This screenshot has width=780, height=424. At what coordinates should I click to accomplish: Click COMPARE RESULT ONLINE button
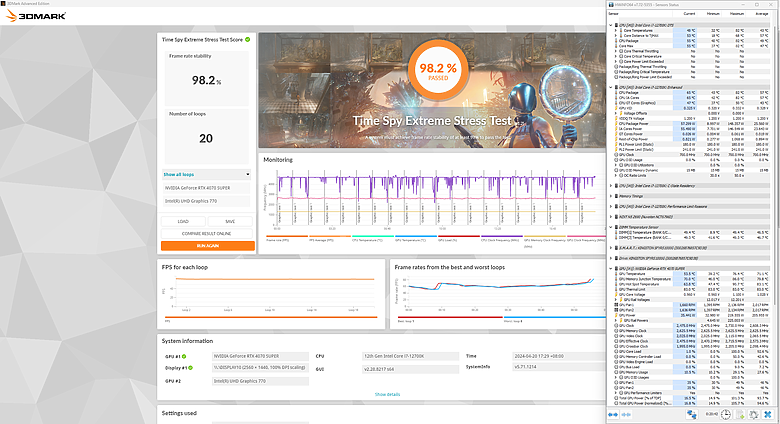(207, 233)
